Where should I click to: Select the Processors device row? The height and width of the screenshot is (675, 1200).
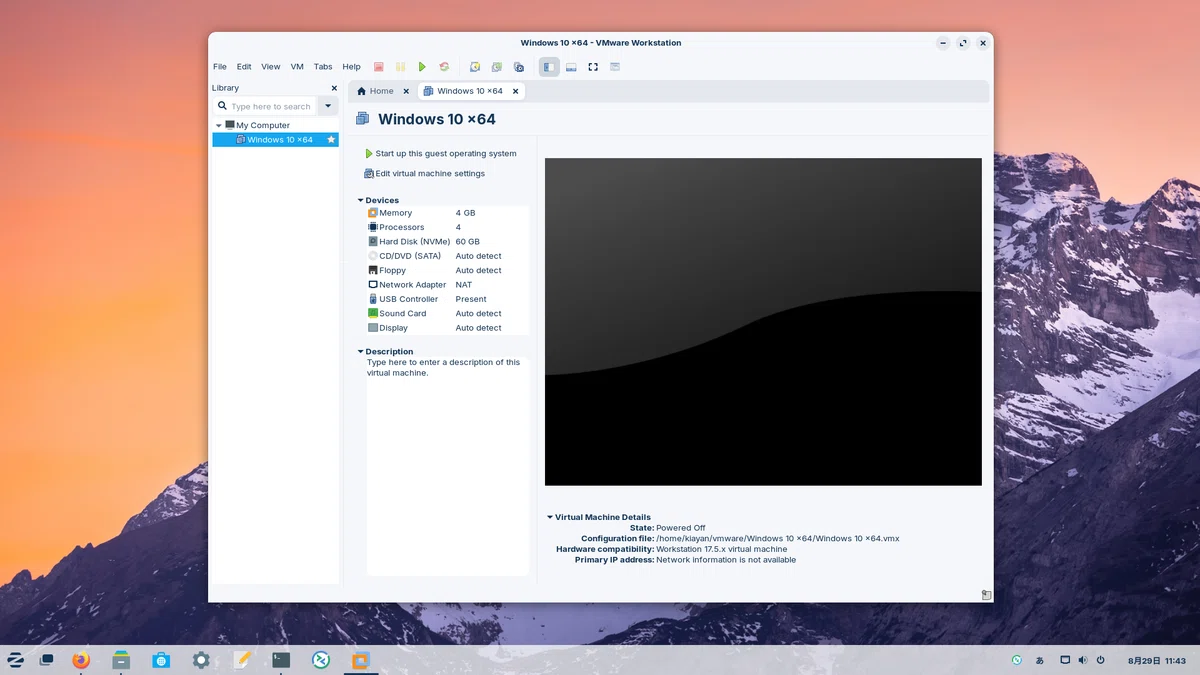pyautogui.click(x=447, y=227)
